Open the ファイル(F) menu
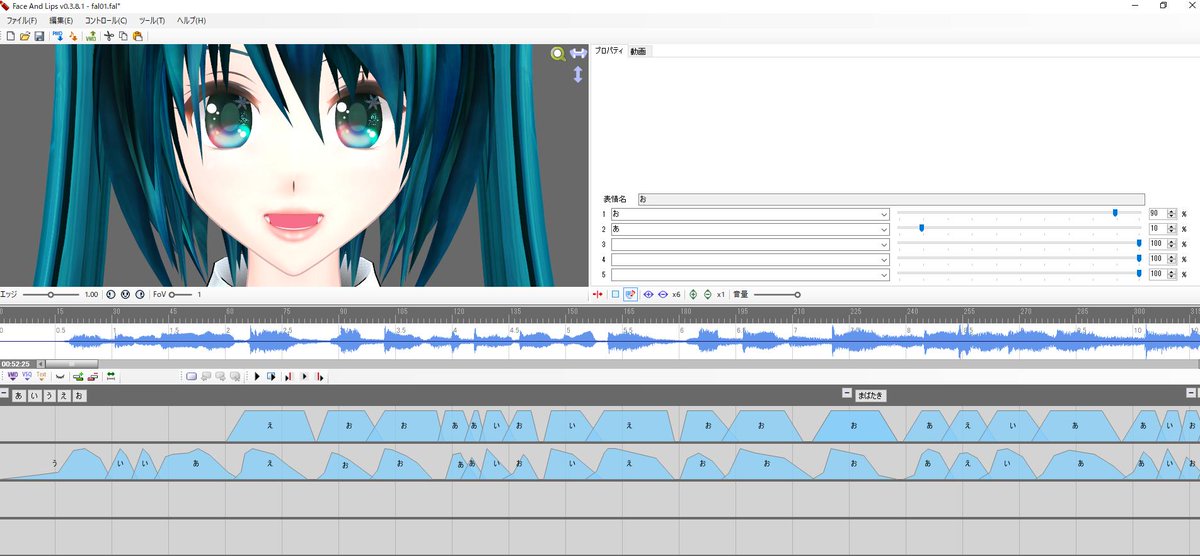The height and width of the screenshot is (556, 1200). pyautogui.click(x=22, y=20)
